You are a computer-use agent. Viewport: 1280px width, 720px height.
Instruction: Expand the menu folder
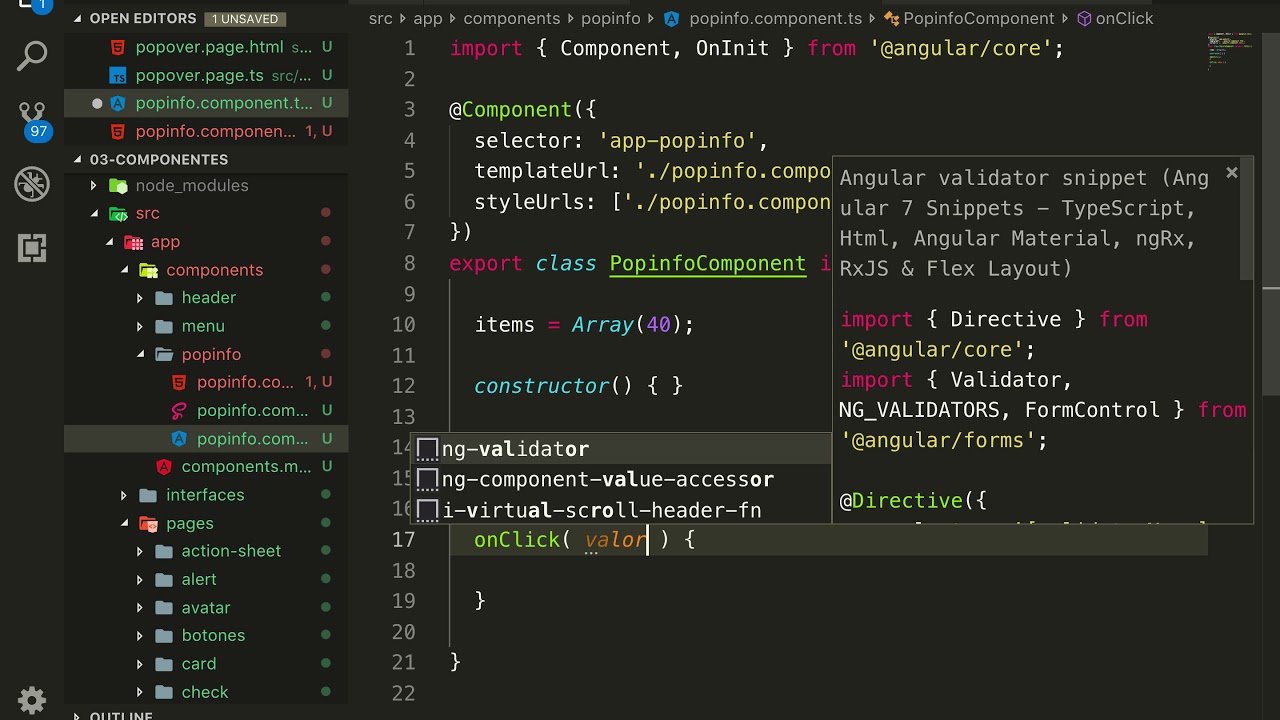(140, 326)
